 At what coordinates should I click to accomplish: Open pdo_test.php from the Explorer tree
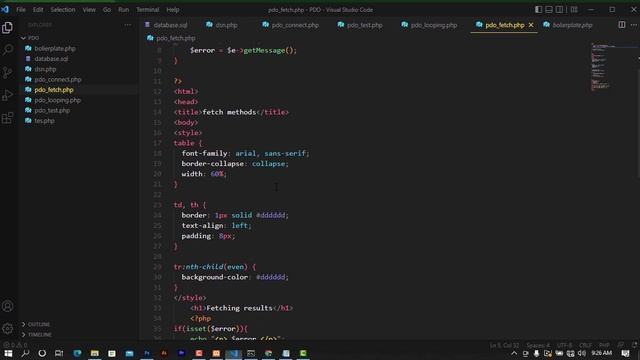click(52, 110)
